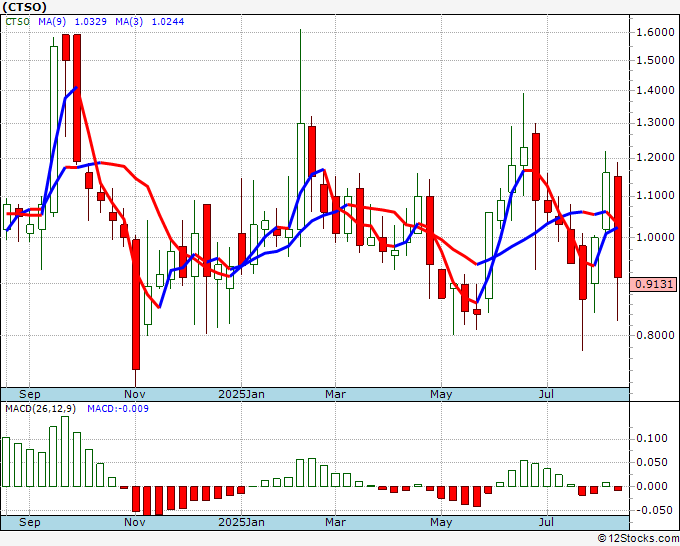The image size is (680, 546).
Task: Click the 1.4000 price axis label
Action: coord(655,90)
